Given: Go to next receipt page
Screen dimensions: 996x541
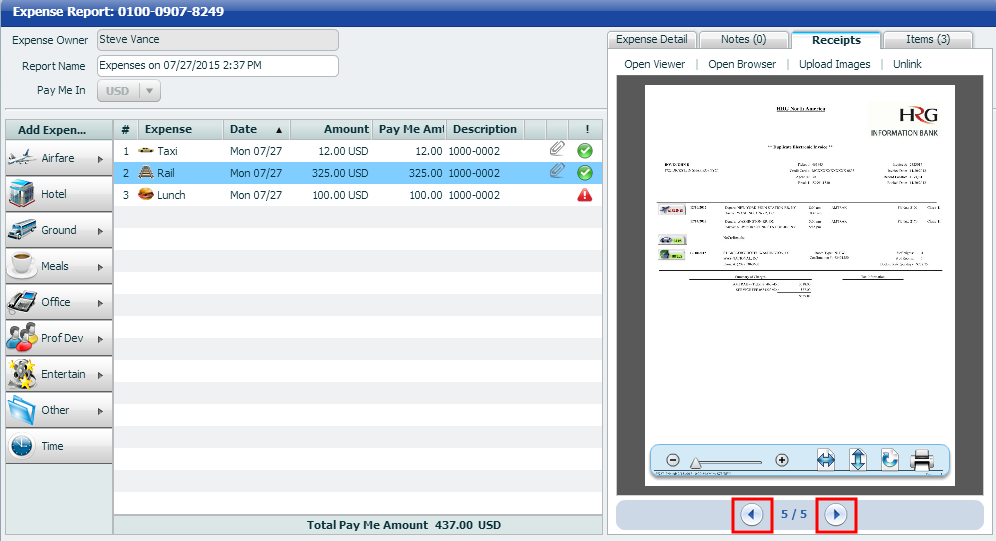Looking at the screenshot, I should tap(836, 514).
